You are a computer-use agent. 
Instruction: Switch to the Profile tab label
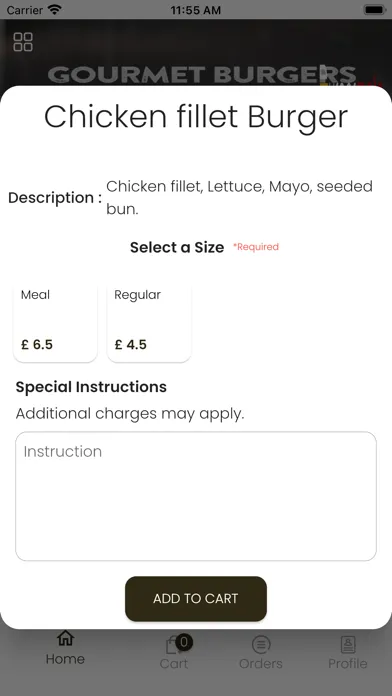coord(348,664)
